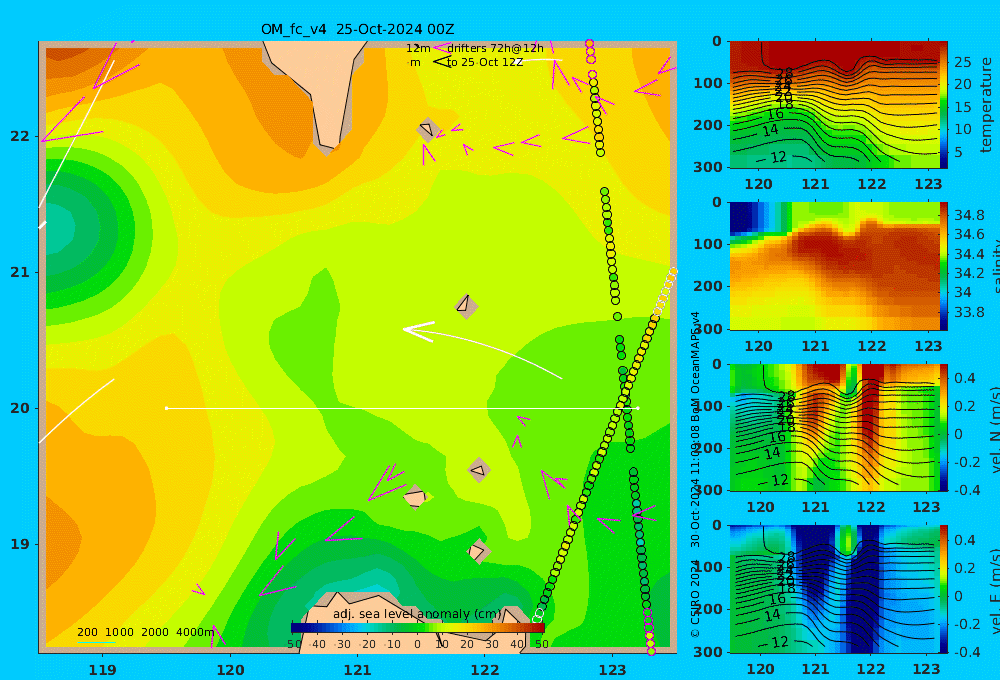Click contour label 12 in vel. E panel
This screenshot has width=1000, height=680.
(779, 642)
